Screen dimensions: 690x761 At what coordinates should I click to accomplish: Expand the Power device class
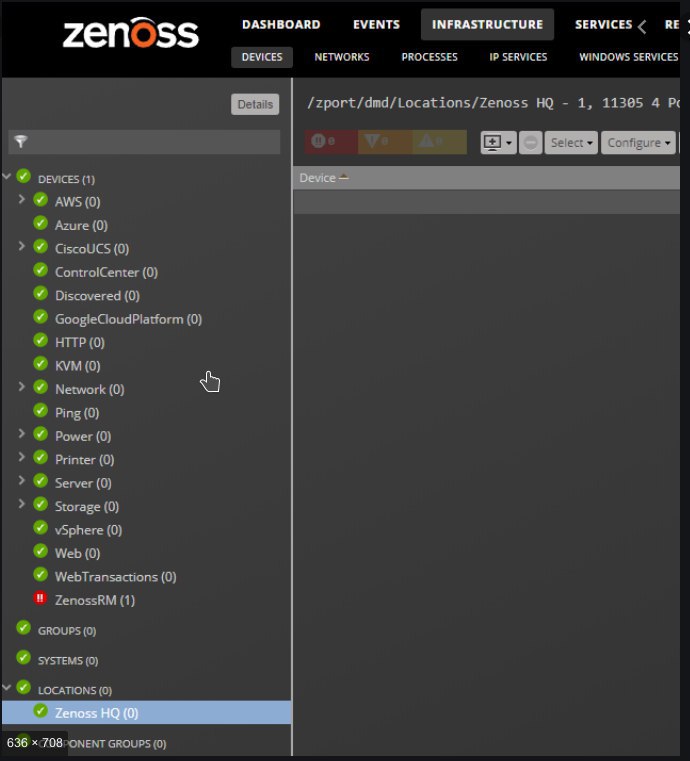21,434
